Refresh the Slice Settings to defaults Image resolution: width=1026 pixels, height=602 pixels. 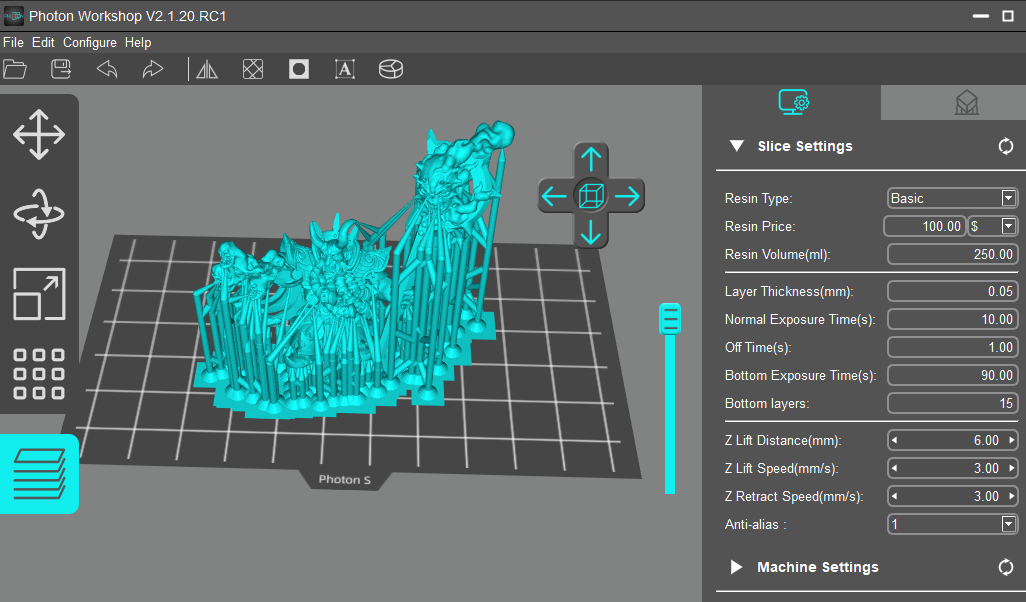tap(1006, 146)
